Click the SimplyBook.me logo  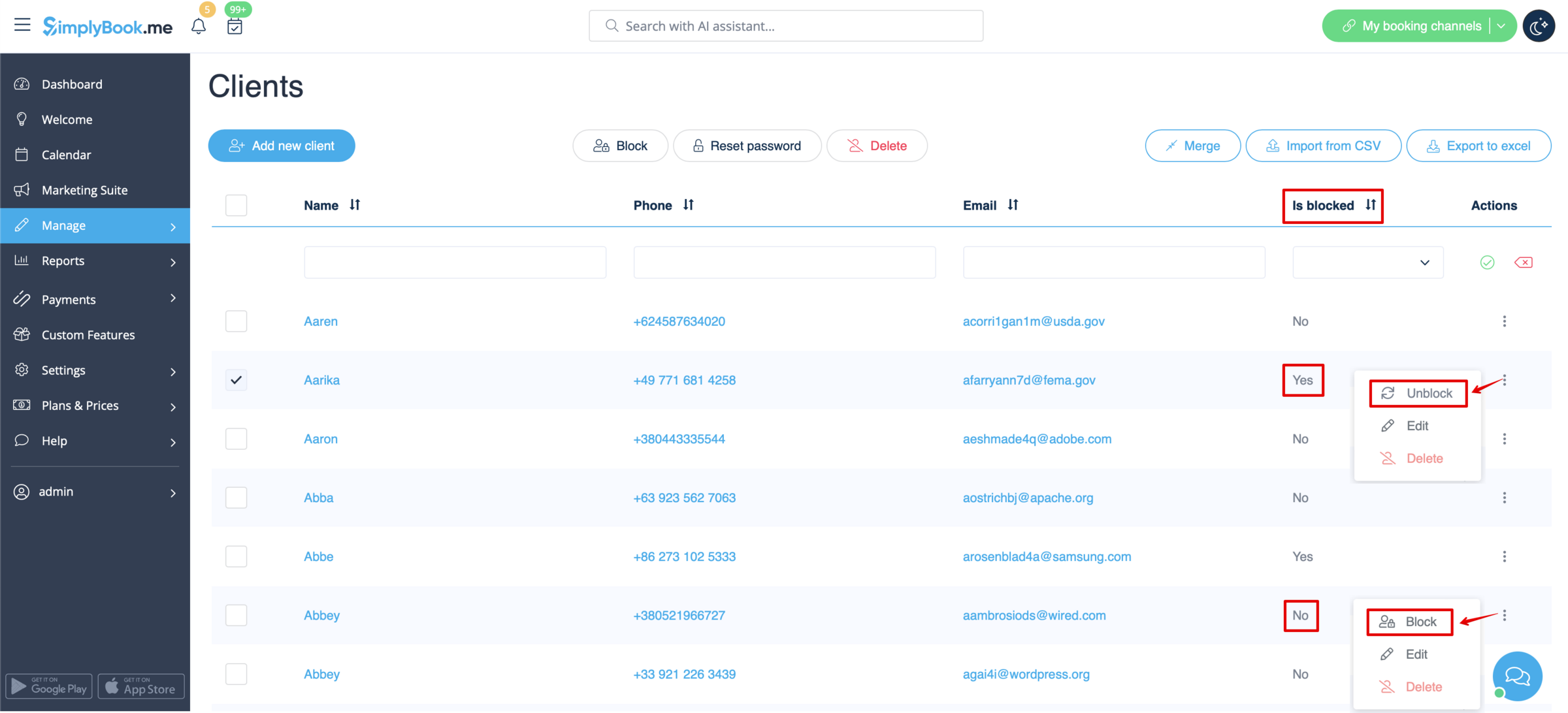108,26
